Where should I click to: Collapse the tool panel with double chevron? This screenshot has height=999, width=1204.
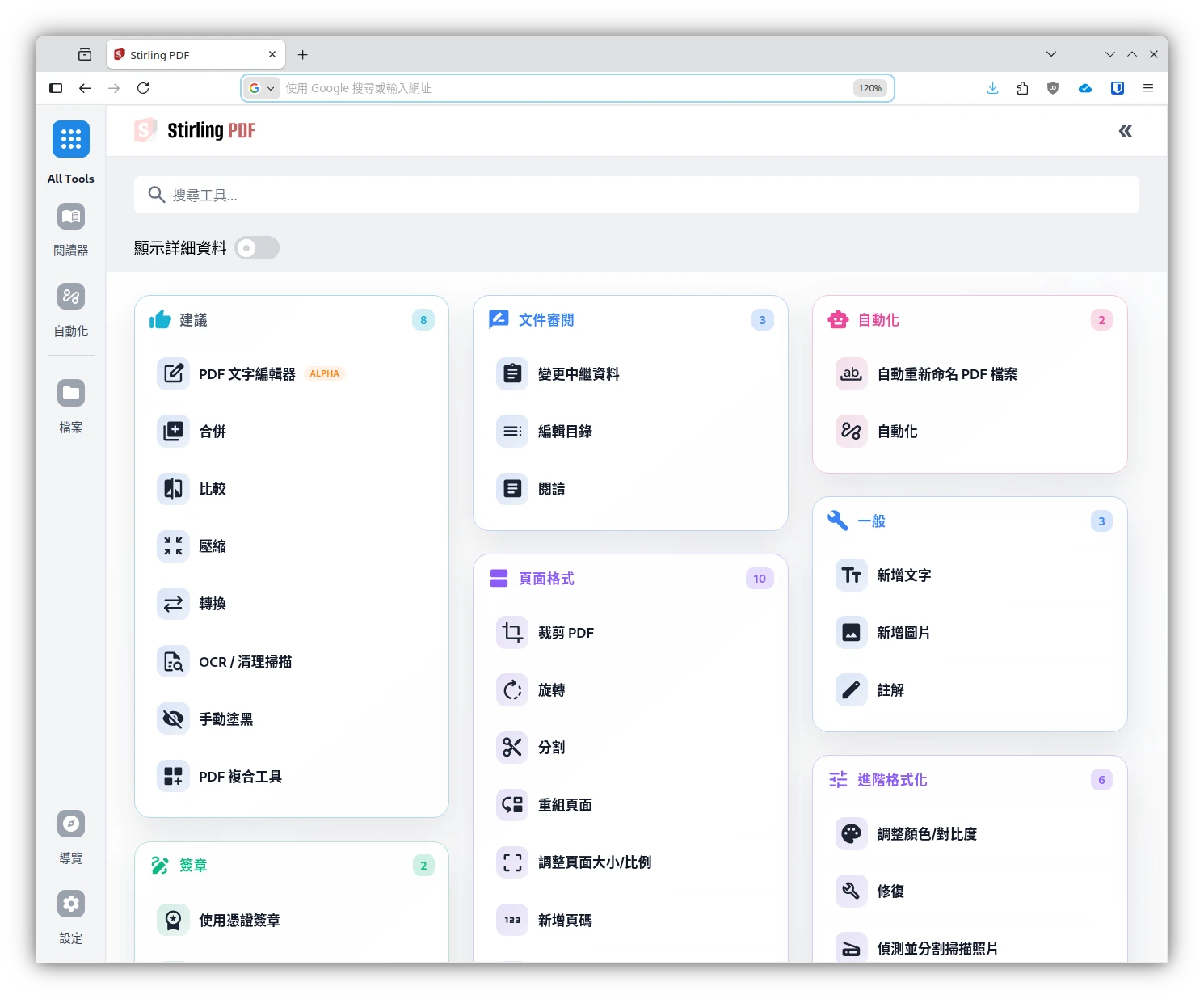tap(1125, 131)
